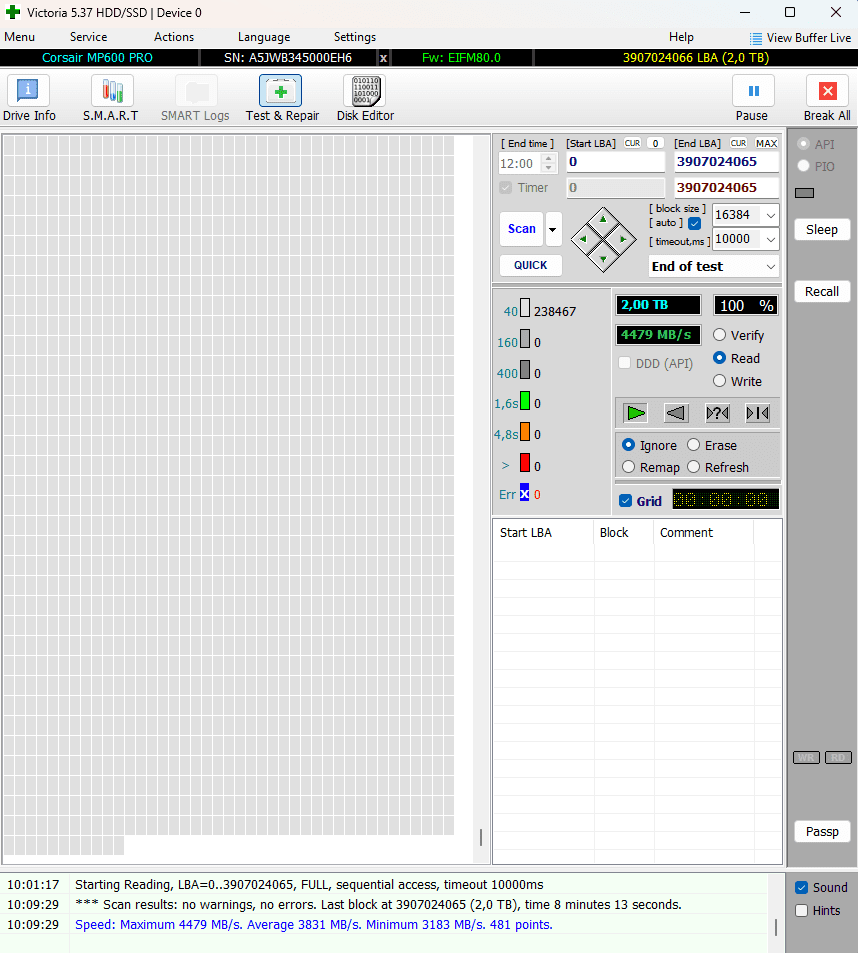Click the WR indicator badge

806,757
